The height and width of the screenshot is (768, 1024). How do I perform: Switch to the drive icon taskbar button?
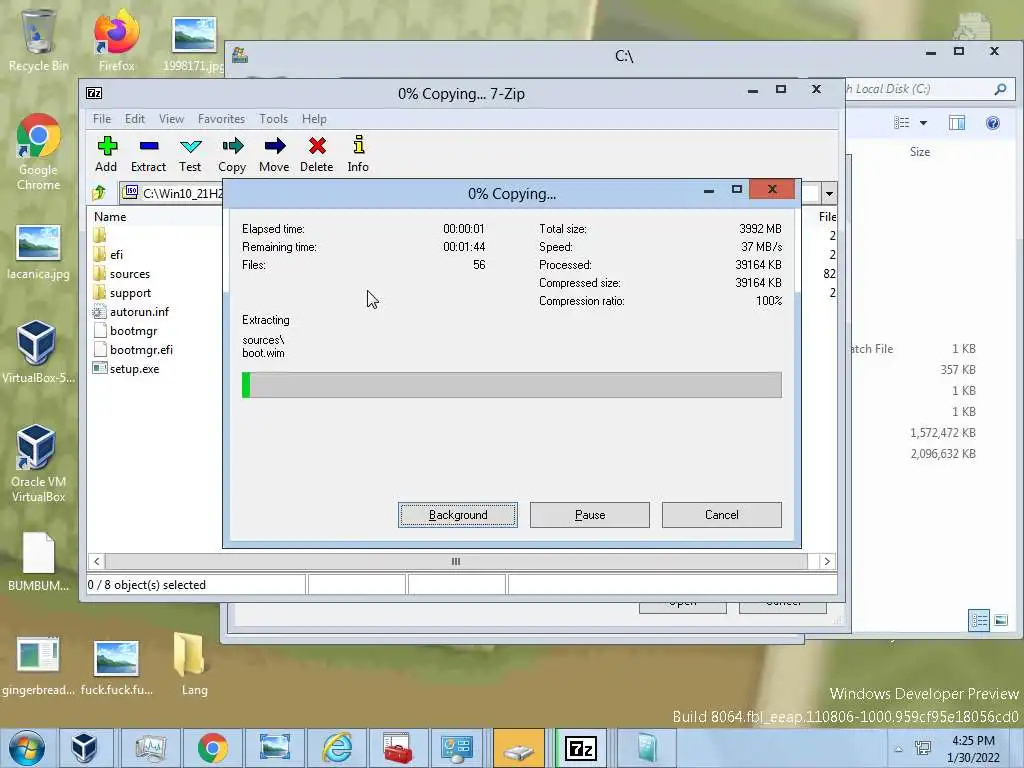[x=519, y=748]
